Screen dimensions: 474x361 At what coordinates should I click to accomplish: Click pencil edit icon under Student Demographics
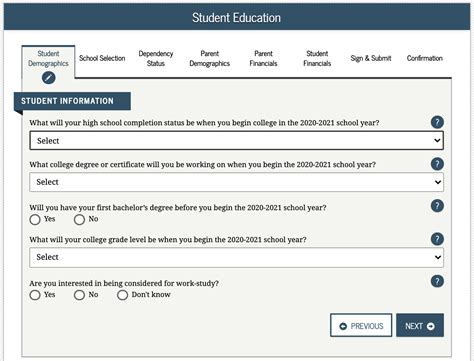tap(49, 78)
